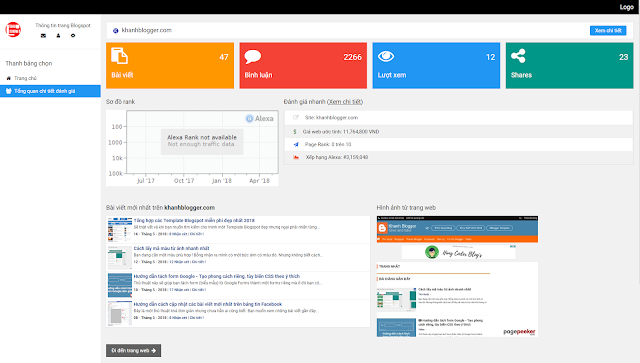Click thumbnail of bảng tin Facebook post
640x363 pixels.
(x=120, y=313)
